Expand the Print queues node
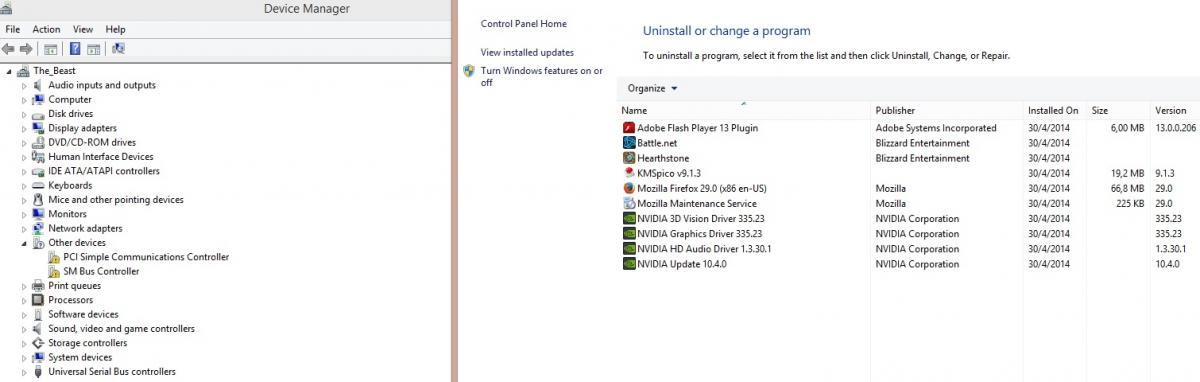1200x382 pixels. (x=25, y=286)
